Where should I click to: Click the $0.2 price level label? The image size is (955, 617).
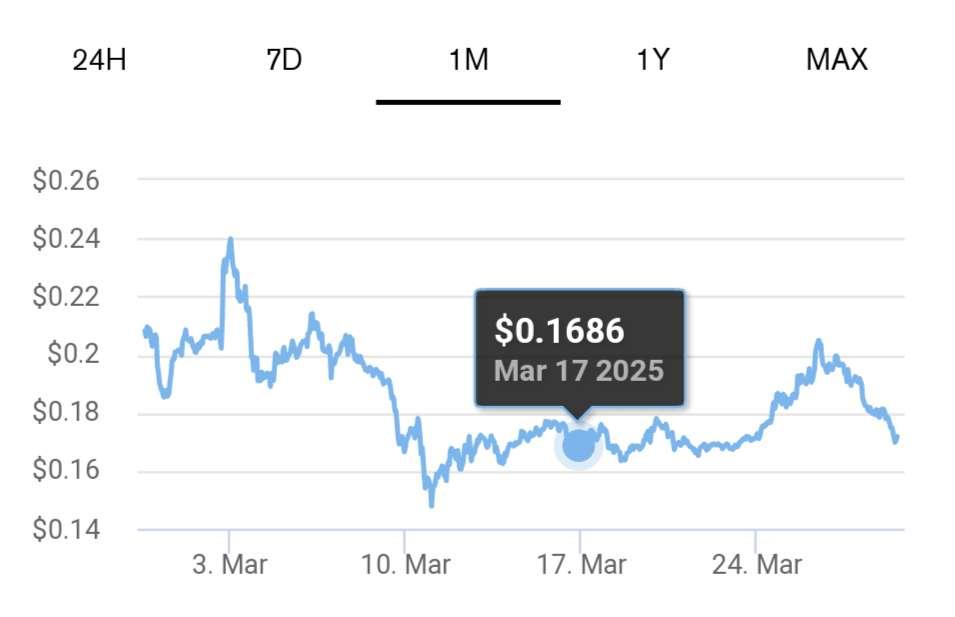[x=74, y=355]
